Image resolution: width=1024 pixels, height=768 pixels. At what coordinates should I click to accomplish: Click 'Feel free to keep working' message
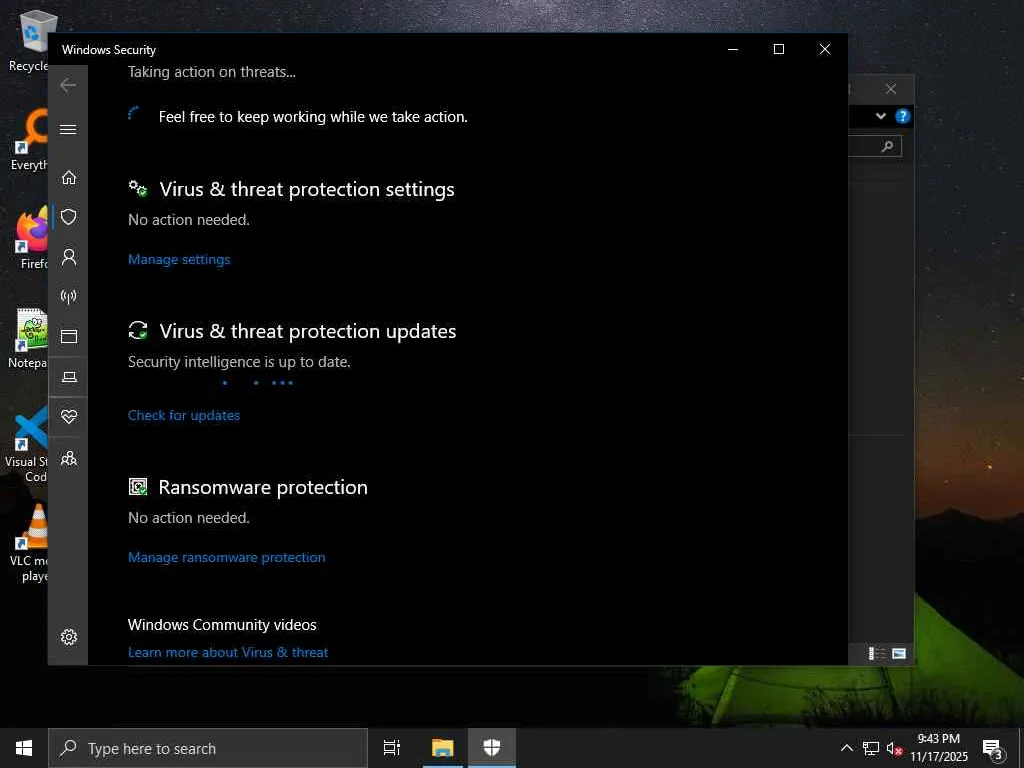(313, 117)
